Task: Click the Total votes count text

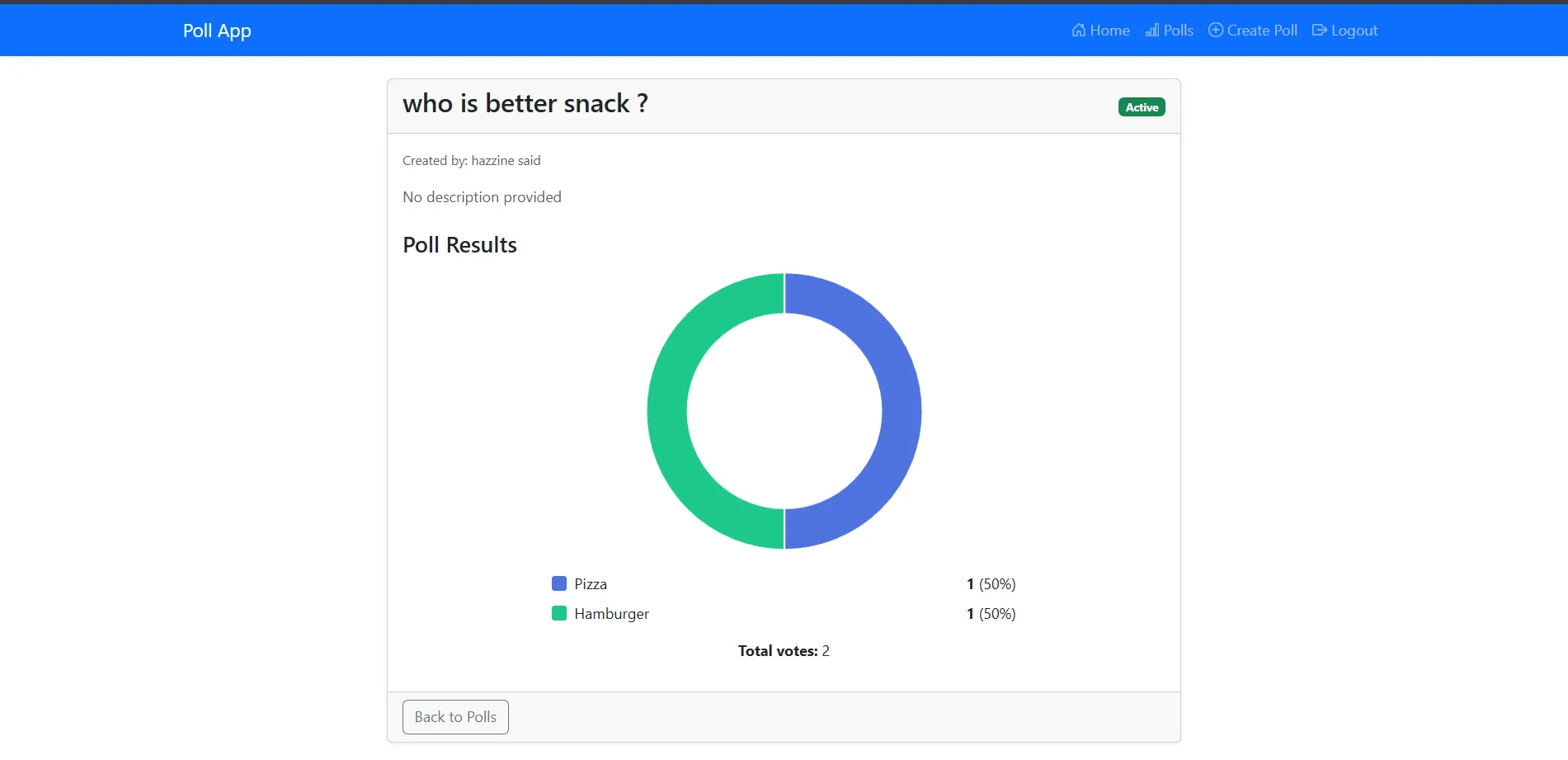Action: [x=784, y=651]
